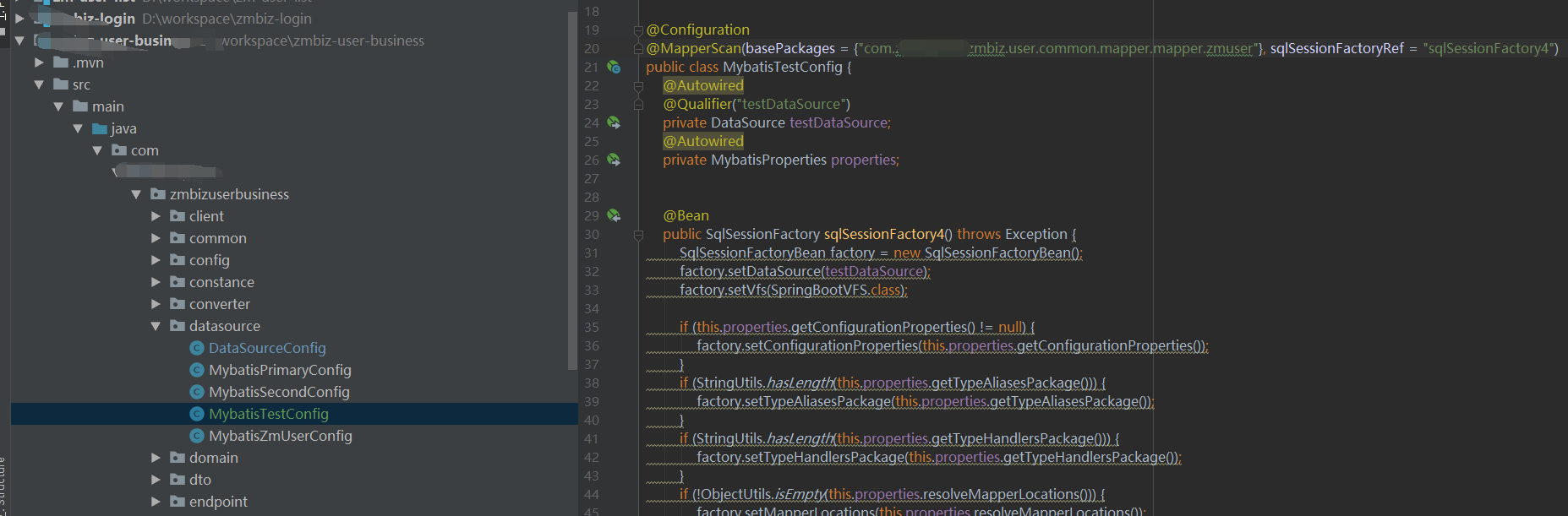Expand the endpoint package arrow

coord(156,502)
